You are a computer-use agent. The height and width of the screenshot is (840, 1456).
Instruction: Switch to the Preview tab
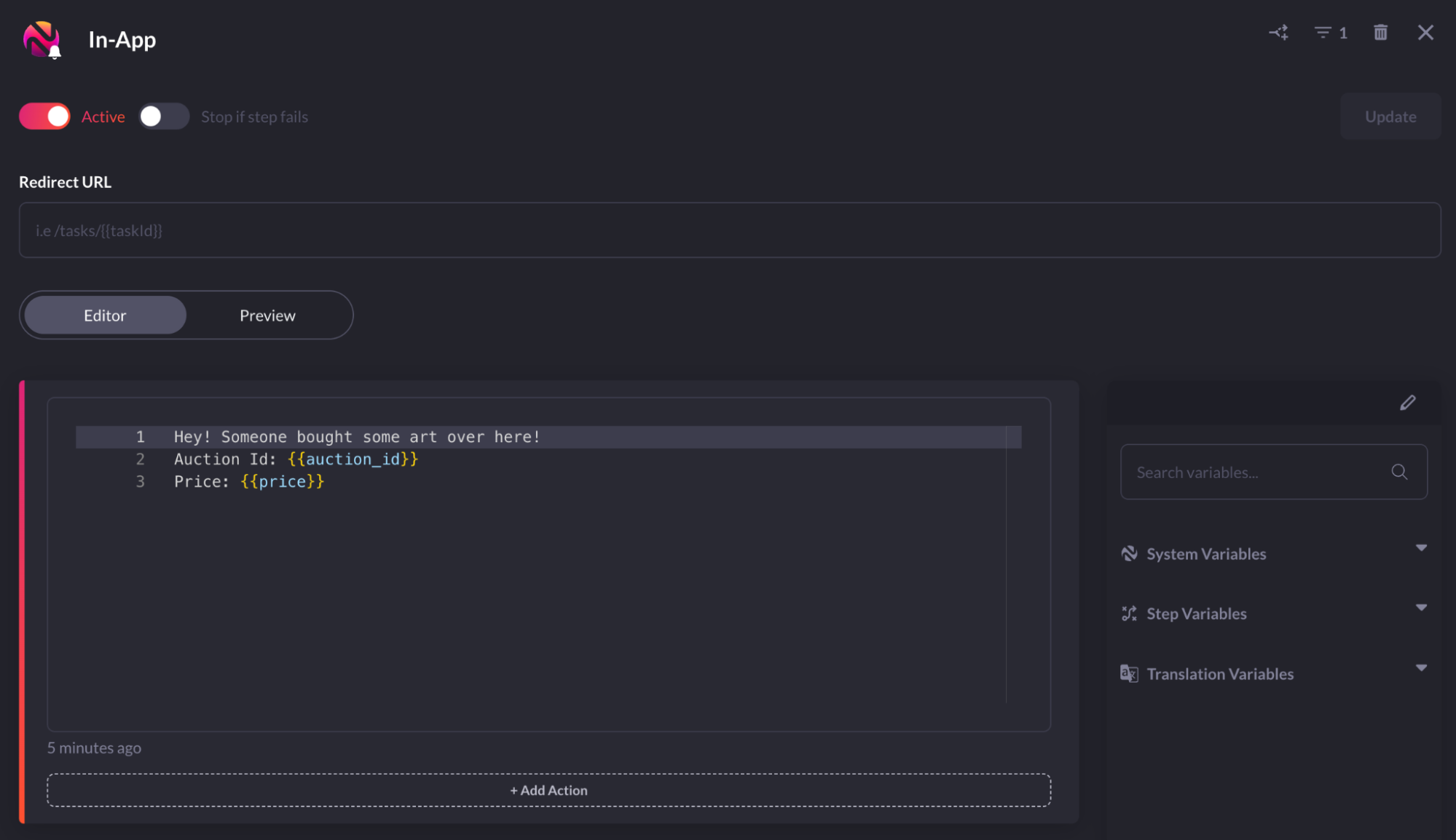pyautogui.click(x=267, y=315)
